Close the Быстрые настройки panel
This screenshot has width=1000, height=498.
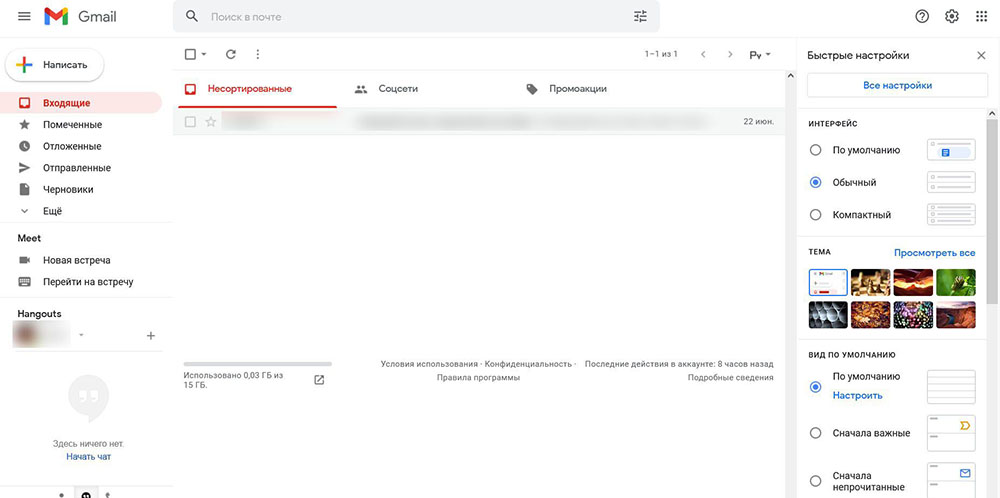982,55
